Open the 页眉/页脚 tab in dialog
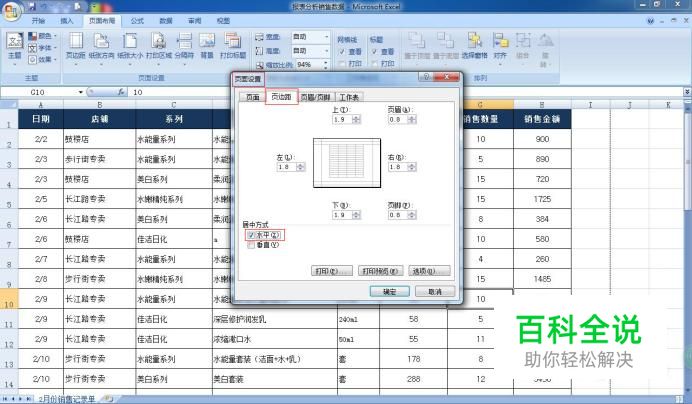Image resolution: width=692 pixels, height=404 pixels. pos(315,97)
